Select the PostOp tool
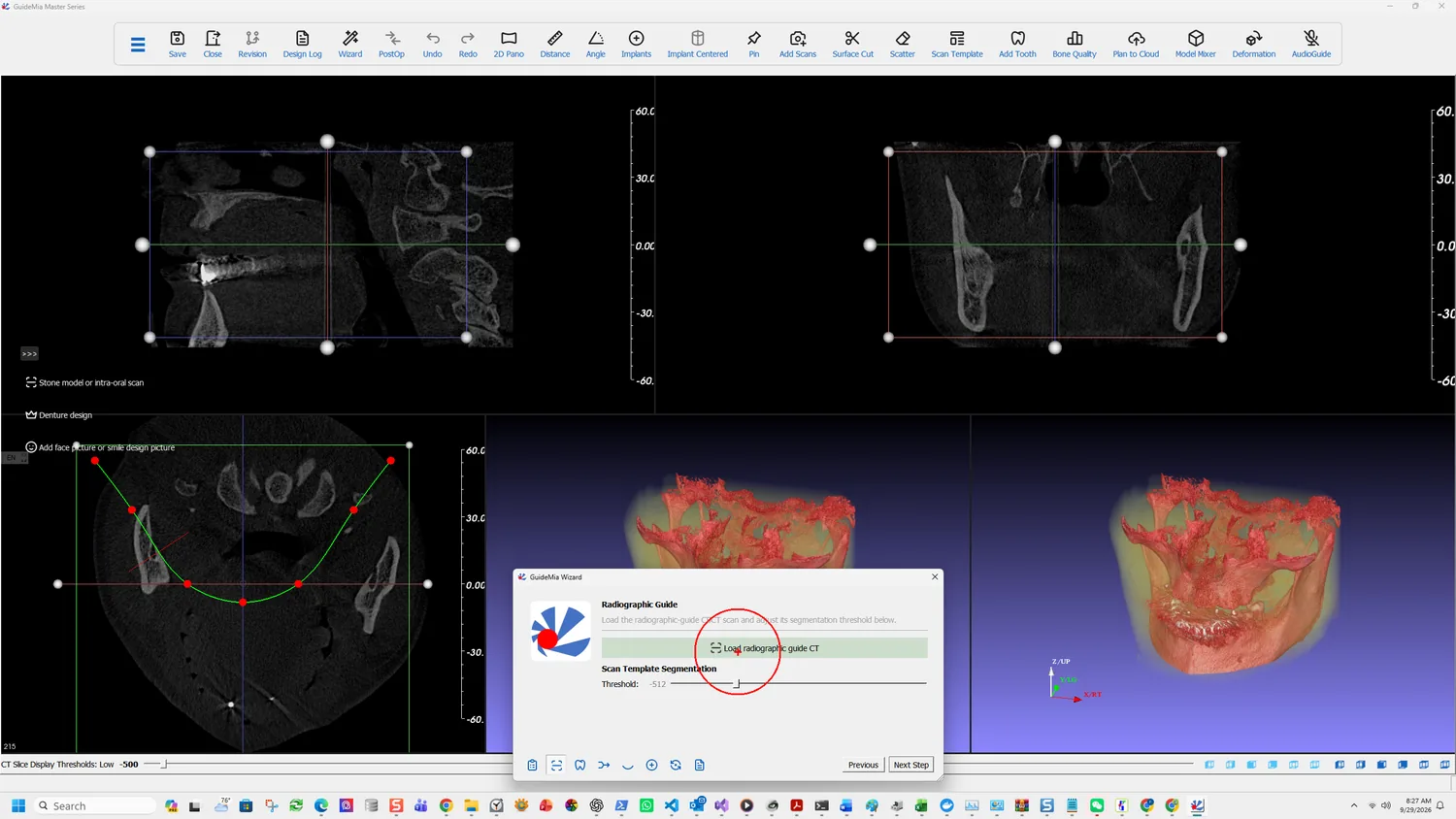This screenshot has height=819, width=1456. pyautogui.click(x=391, y=44)
